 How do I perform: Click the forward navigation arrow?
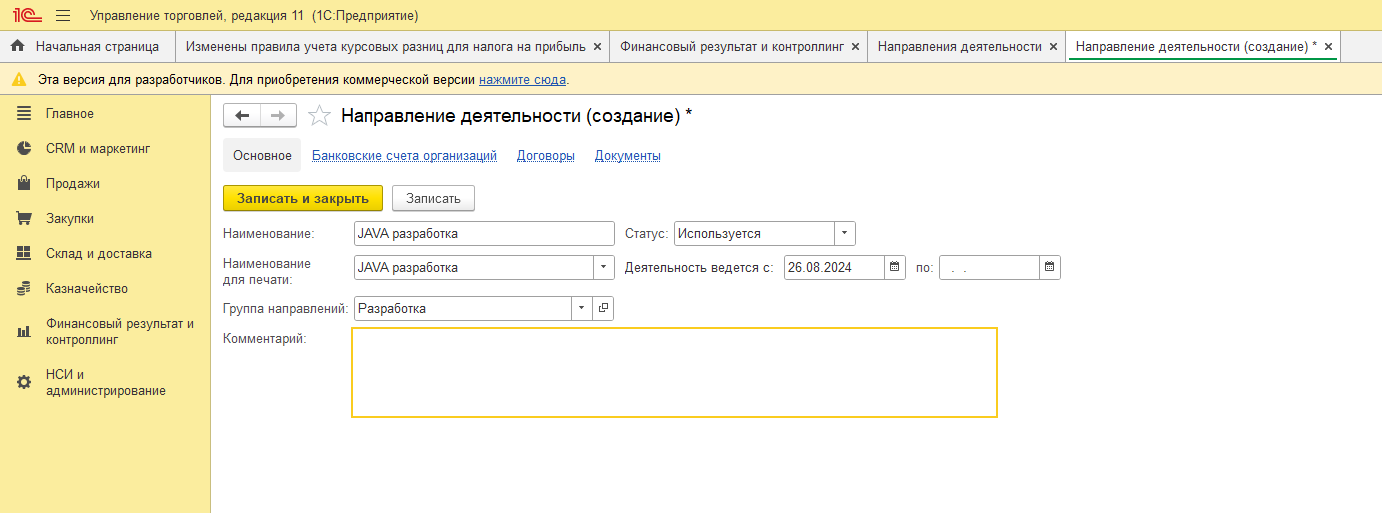pos(278,116)
